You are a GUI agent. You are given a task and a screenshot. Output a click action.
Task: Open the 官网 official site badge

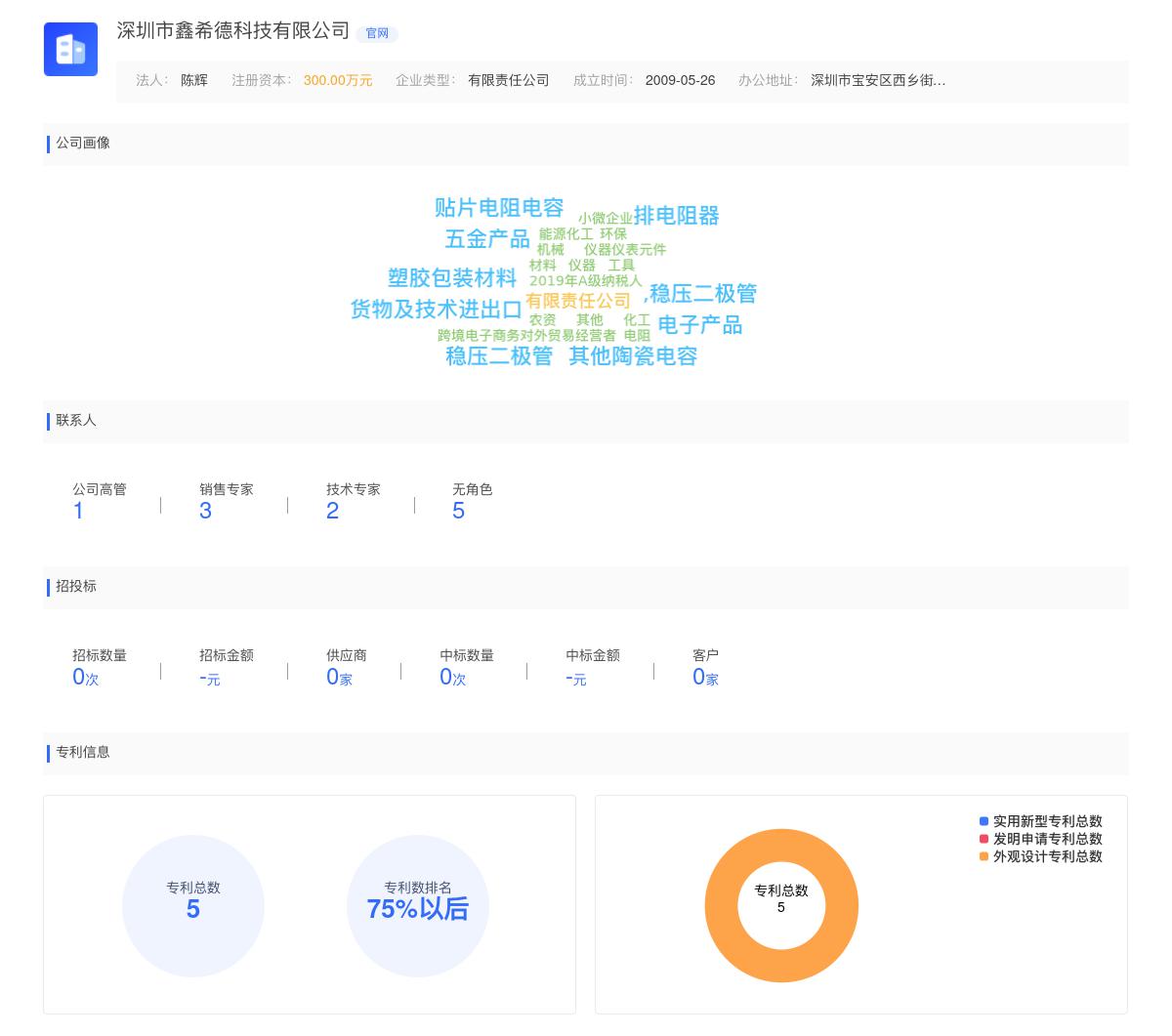pyautogui.click(x=377, y=33)
